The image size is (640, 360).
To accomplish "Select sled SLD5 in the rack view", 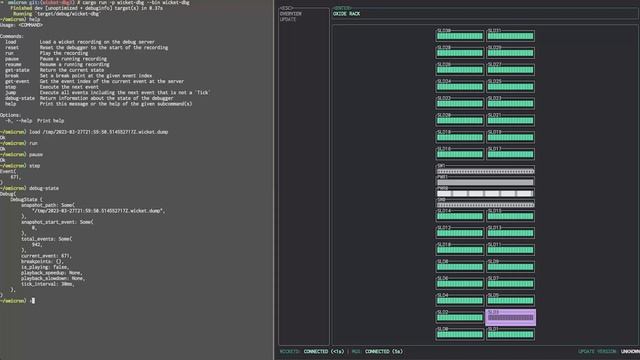I will 510,300.
